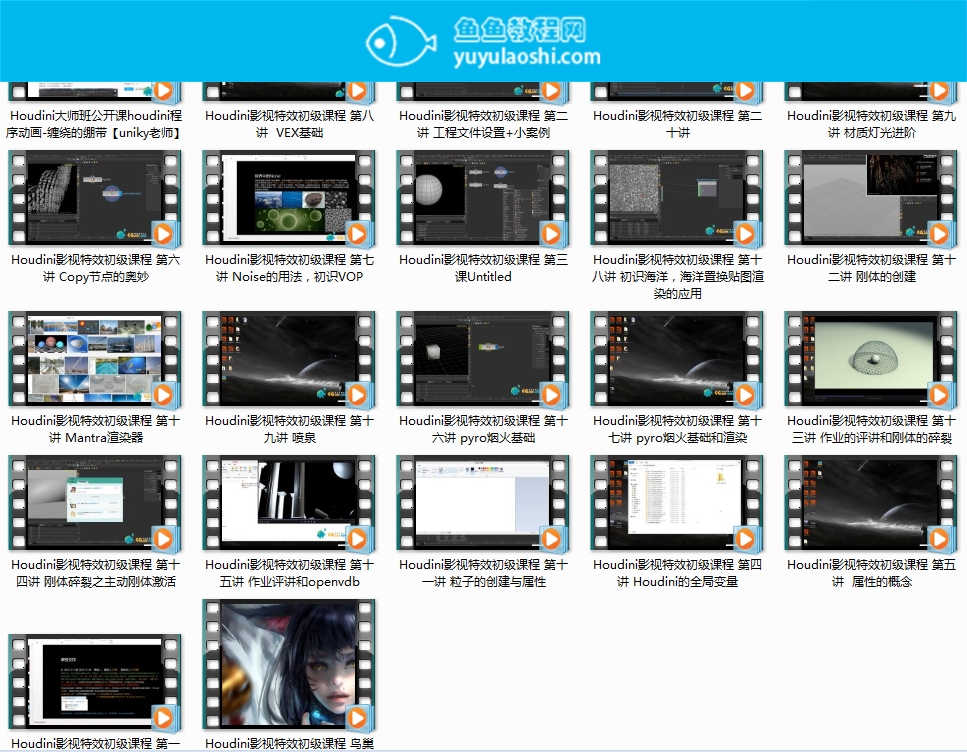
Task: Select the 第一 lesson video thumbnail in bottom row
Action: [95, 682]
